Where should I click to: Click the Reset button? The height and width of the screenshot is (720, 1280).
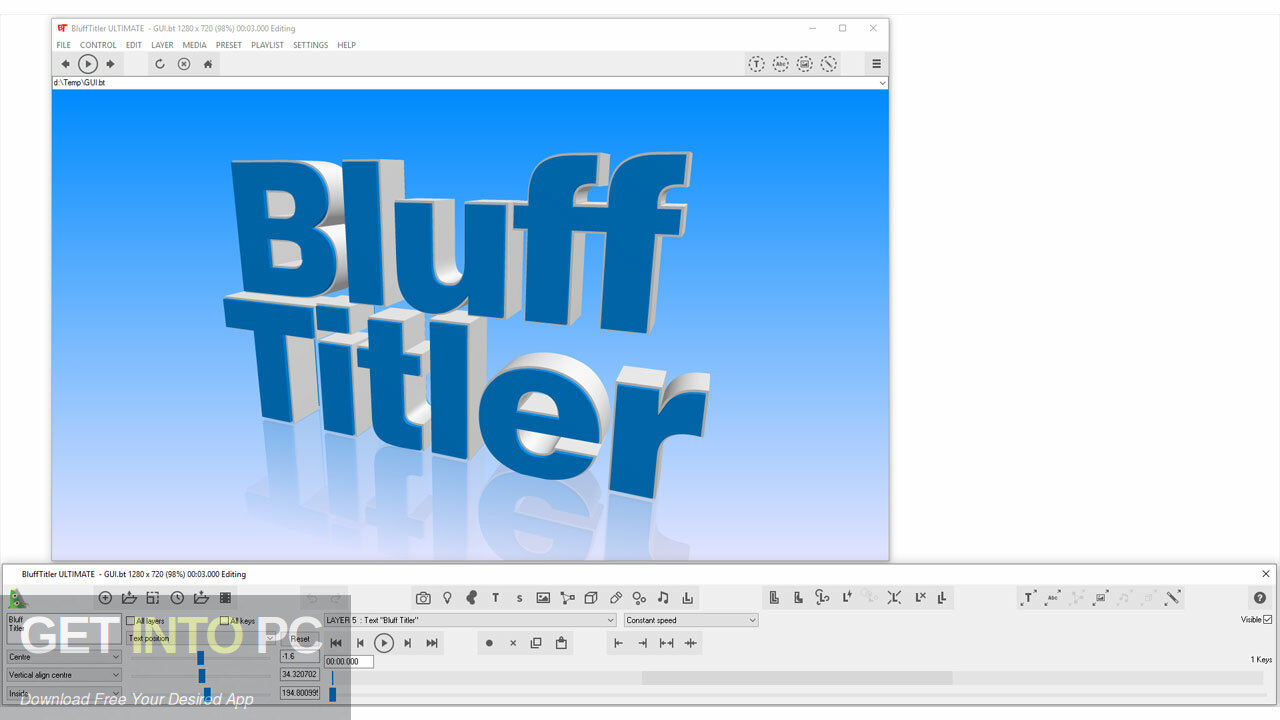300,638
